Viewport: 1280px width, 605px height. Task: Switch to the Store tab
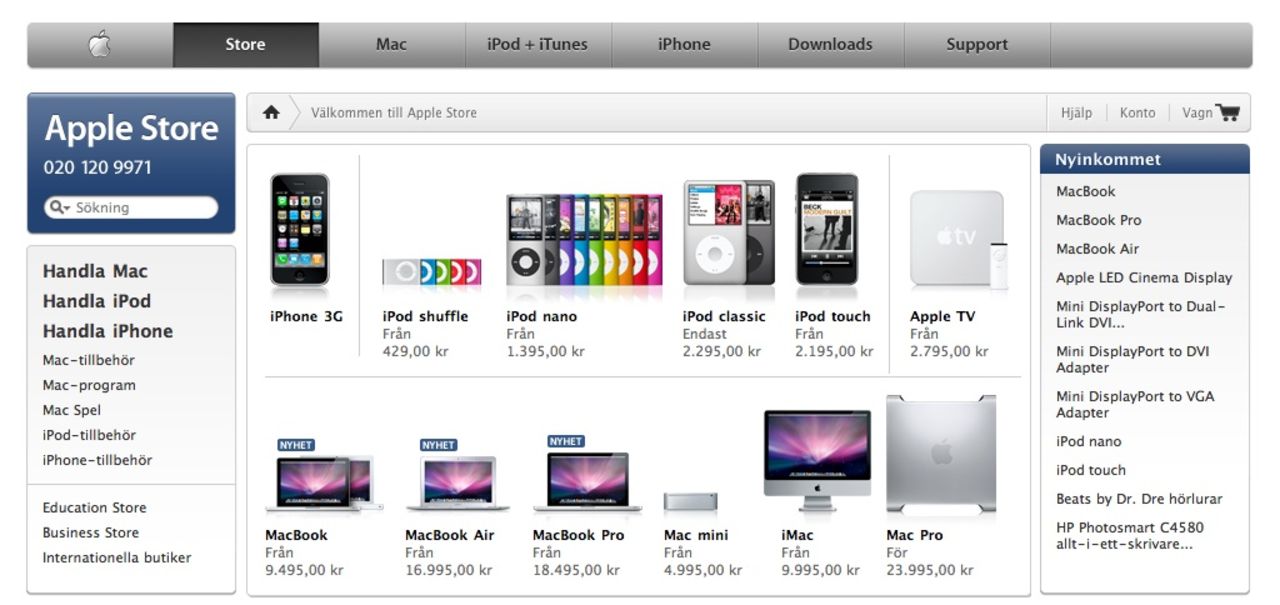[244, 44]
